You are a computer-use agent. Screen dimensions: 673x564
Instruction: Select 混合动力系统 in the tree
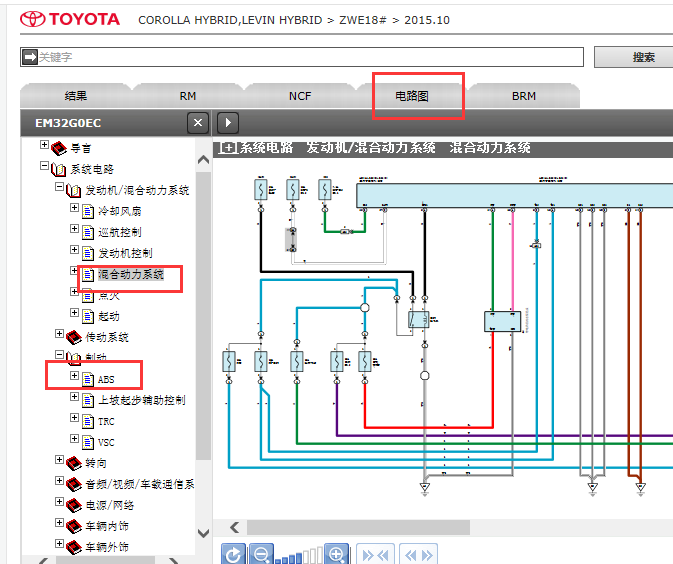(x=131, y=274)
